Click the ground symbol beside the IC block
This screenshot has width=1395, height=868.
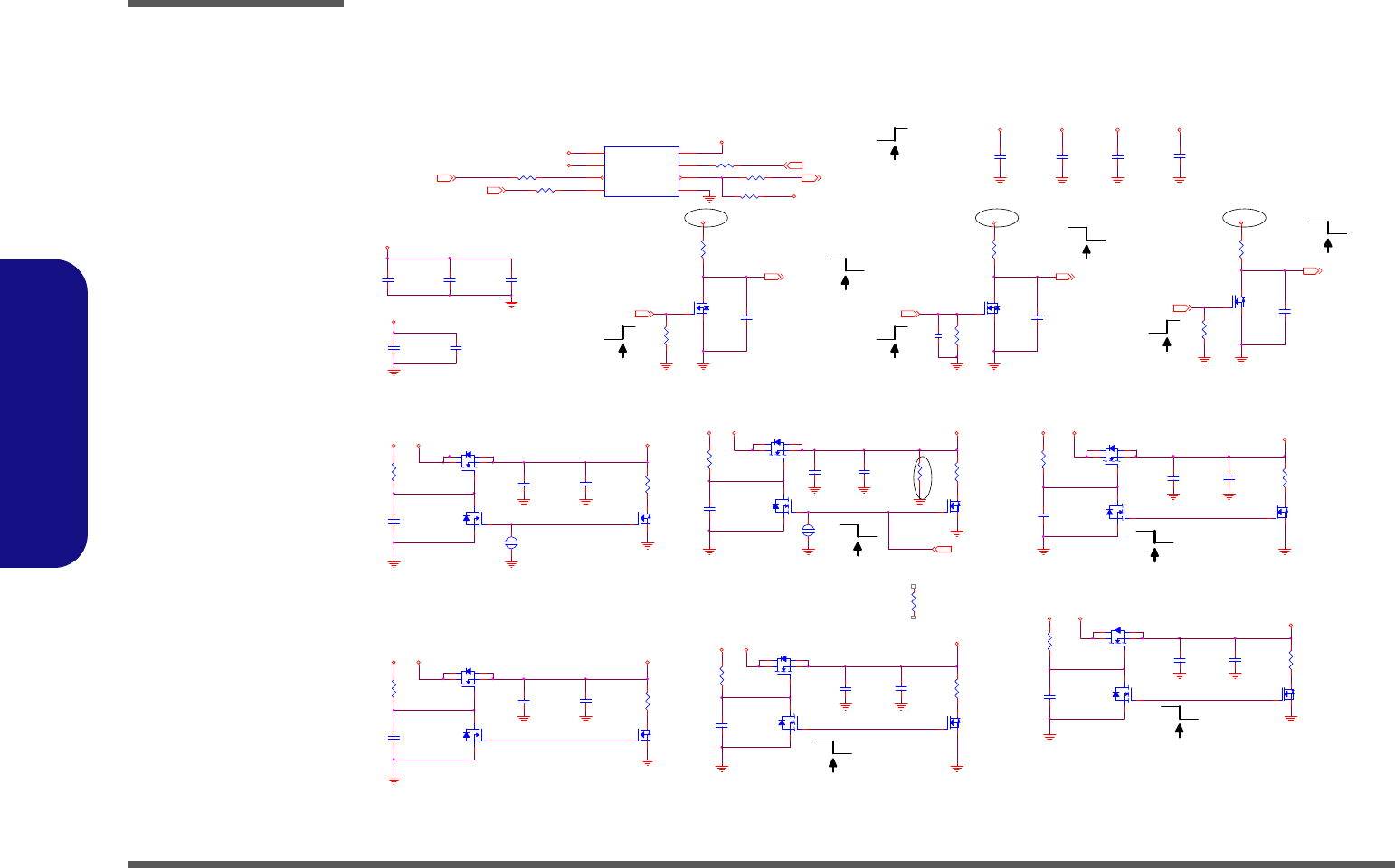(710, 196)
